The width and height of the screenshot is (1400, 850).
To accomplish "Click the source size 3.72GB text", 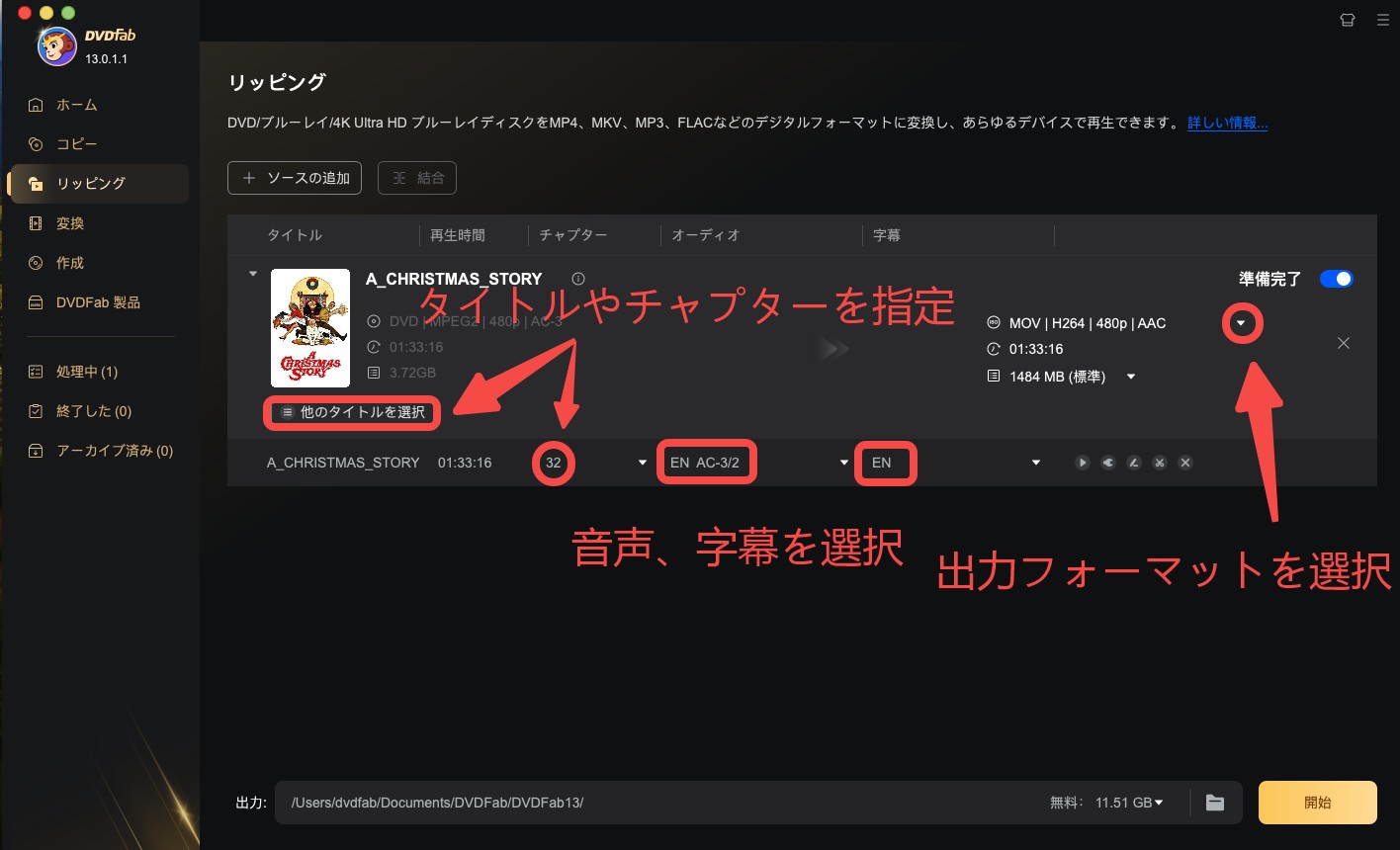I will [412, 373].
